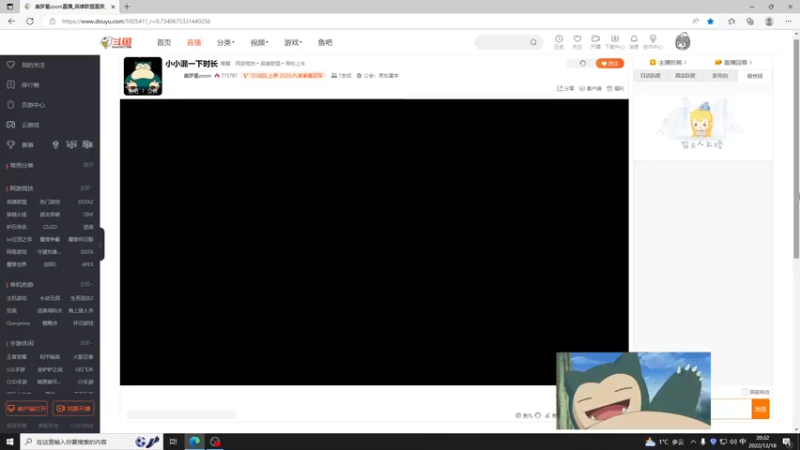Open browser settings ellipsis menu
This screenshot has width=800, height=450.
tap(788, 21)
